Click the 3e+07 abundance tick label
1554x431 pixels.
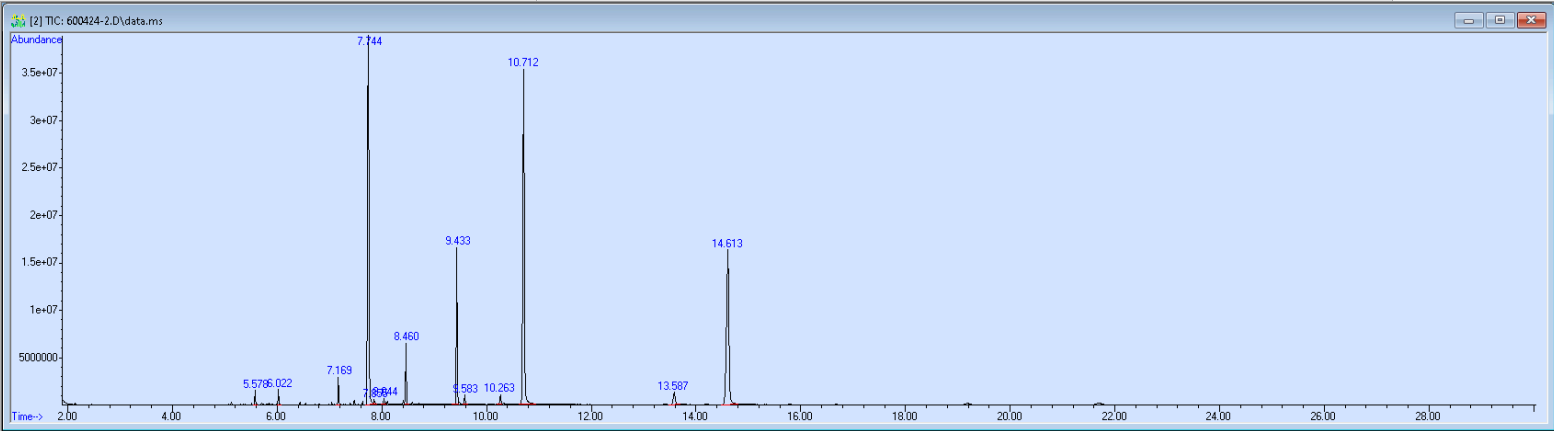click(x=46, y=120)
